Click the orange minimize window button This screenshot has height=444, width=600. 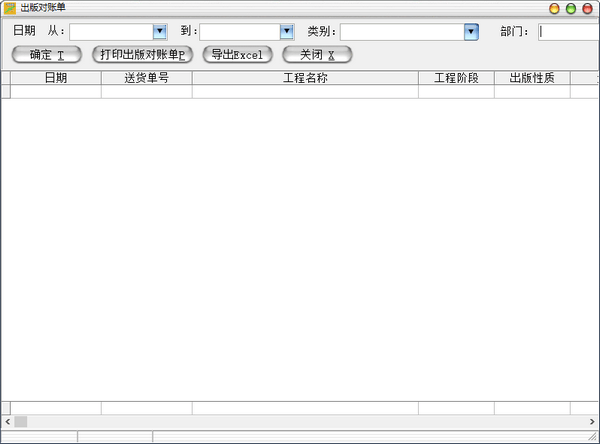555,8
